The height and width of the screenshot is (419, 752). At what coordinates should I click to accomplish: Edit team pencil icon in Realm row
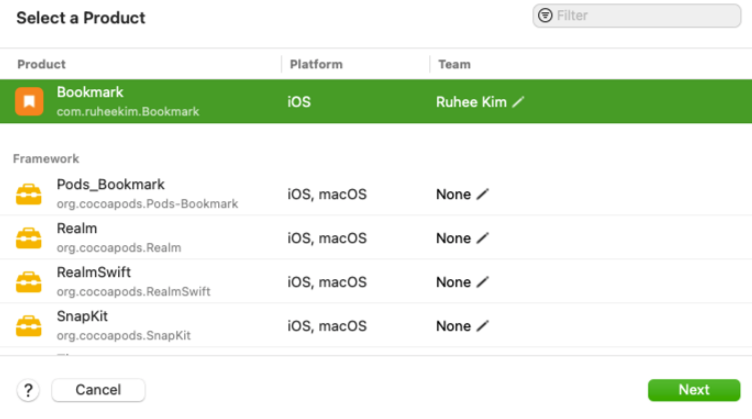pos(482,238)
